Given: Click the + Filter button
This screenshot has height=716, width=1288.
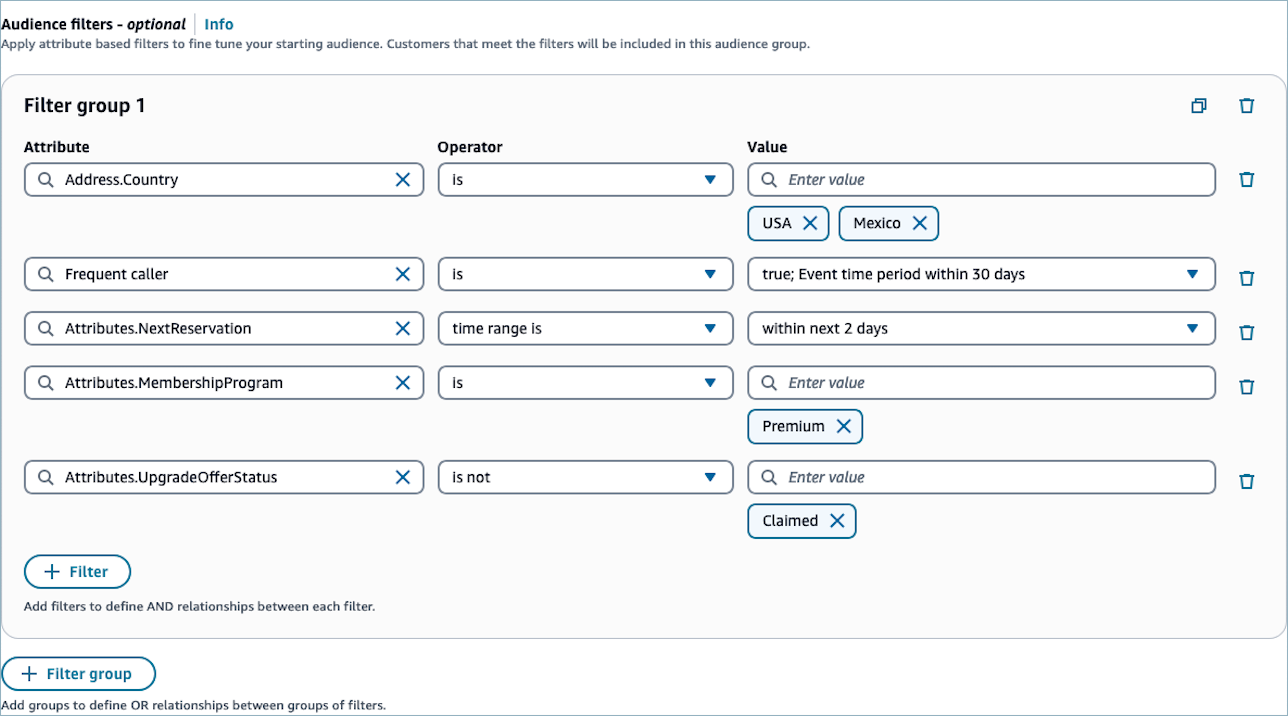Looking at the screenshot, I should pos(77,572).
